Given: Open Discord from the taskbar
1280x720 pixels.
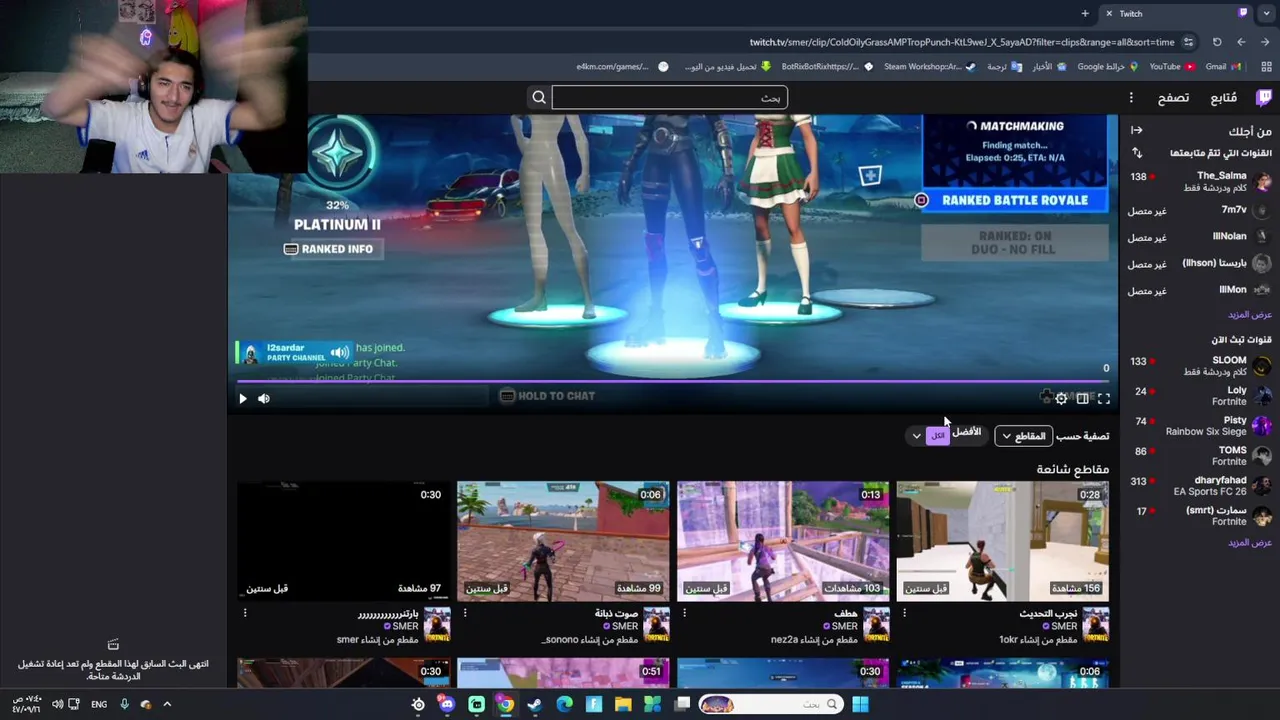Looking at the screenshot, I should 447,704.
